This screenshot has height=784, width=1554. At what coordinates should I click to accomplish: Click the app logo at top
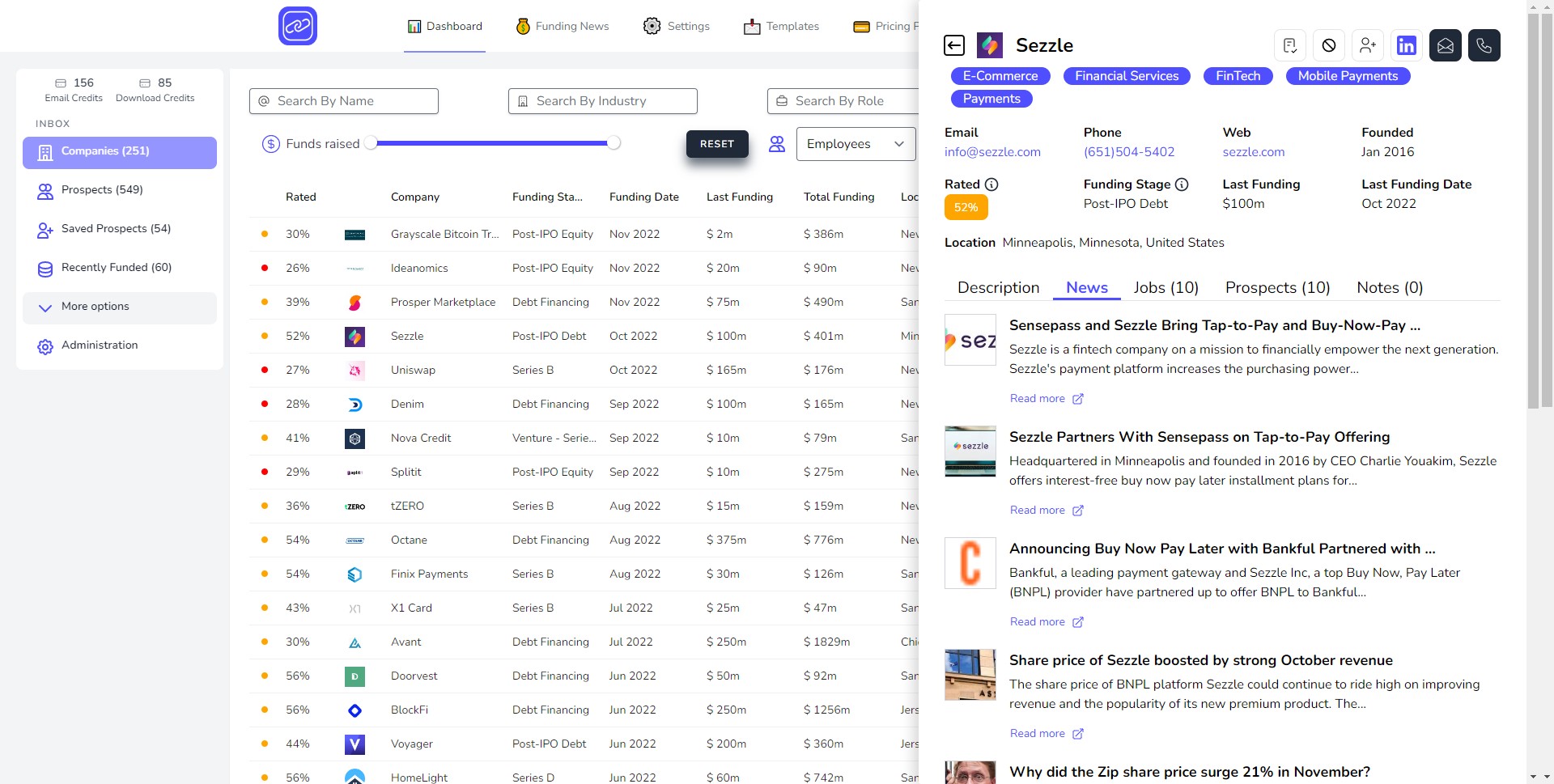click(x=298, y=26)
